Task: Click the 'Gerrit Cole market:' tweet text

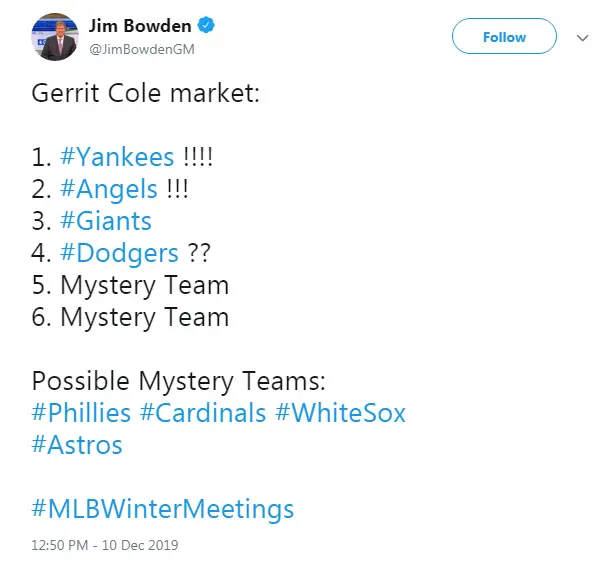Action: pyautogui.click(x=144, y=93)
